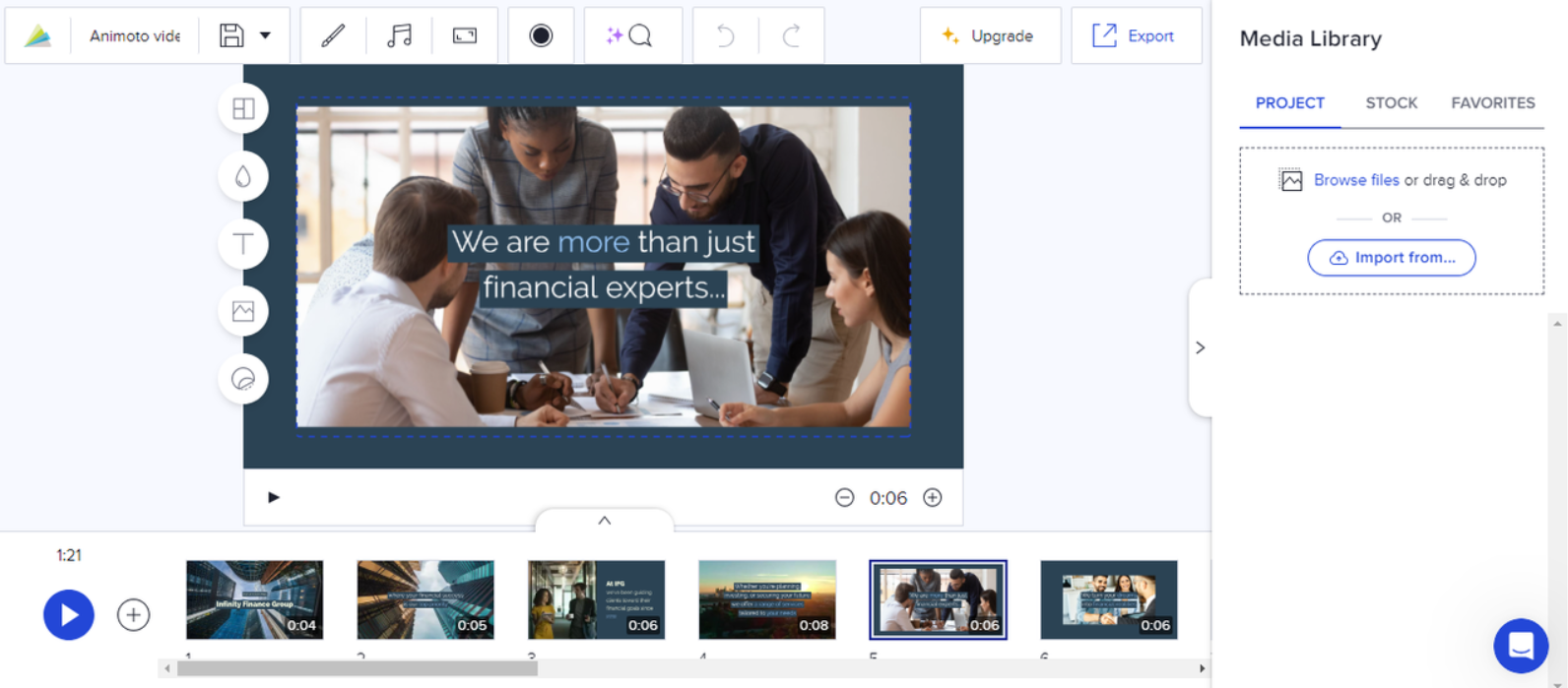
Task: Open the chat support bubble
Action: [x=1521, y=646]
